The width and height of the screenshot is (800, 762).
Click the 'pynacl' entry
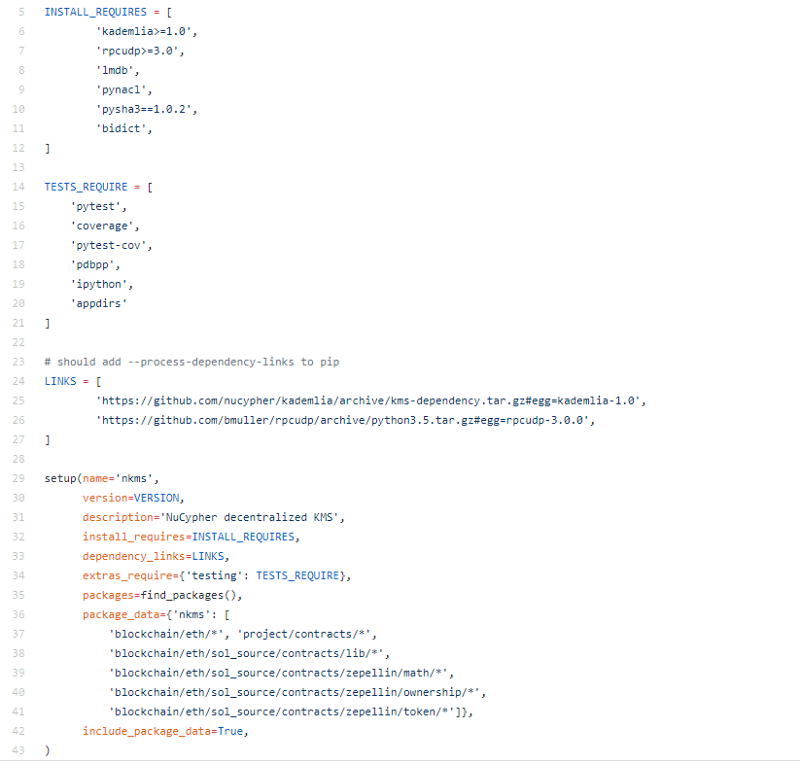121,90
